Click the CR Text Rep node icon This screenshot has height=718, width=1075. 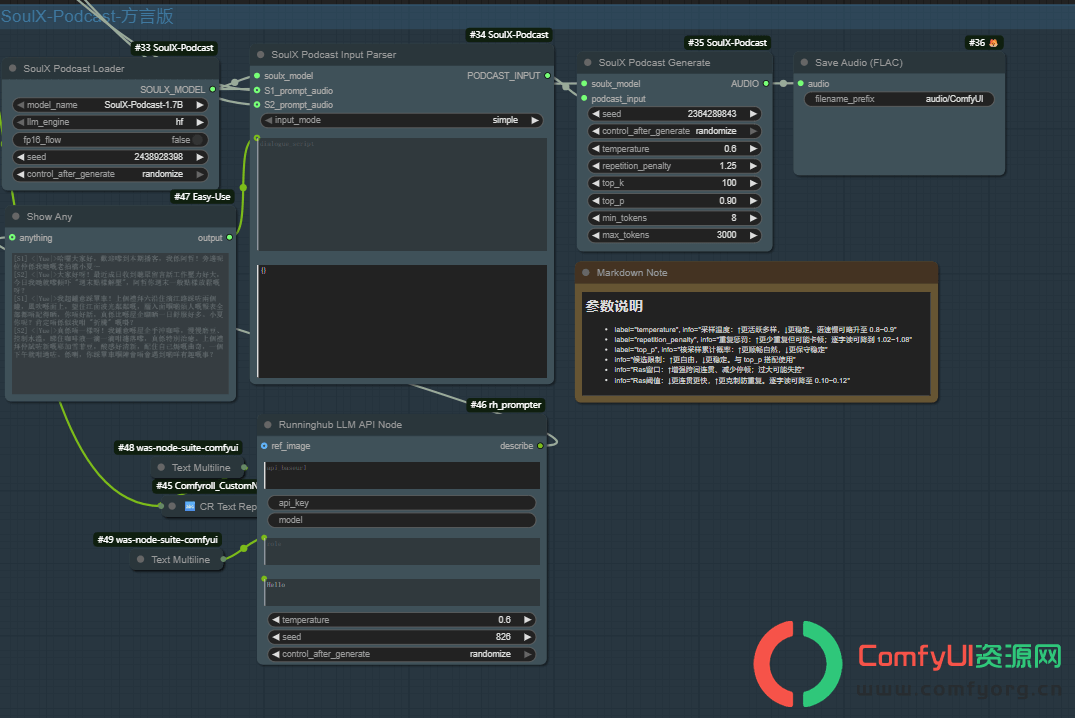coord(190,506)
